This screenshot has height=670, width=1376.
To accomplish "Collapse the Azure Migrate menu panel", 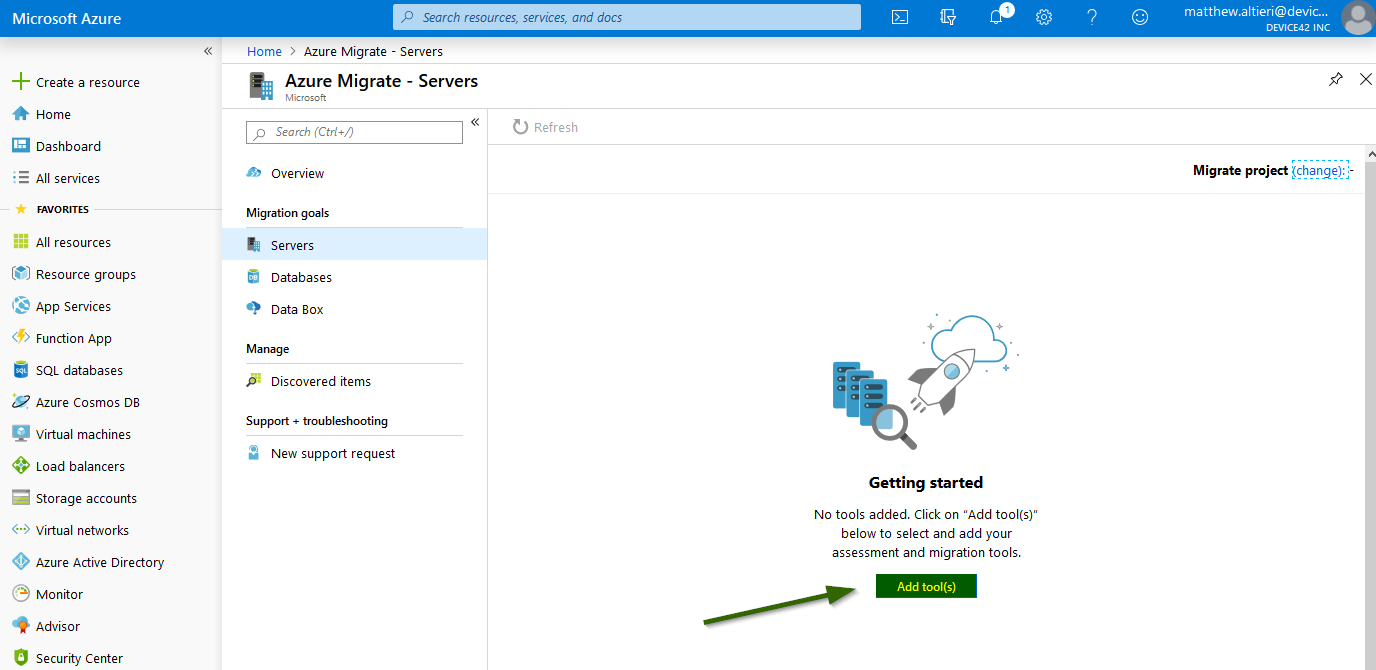I will click(x=475, y=122).
